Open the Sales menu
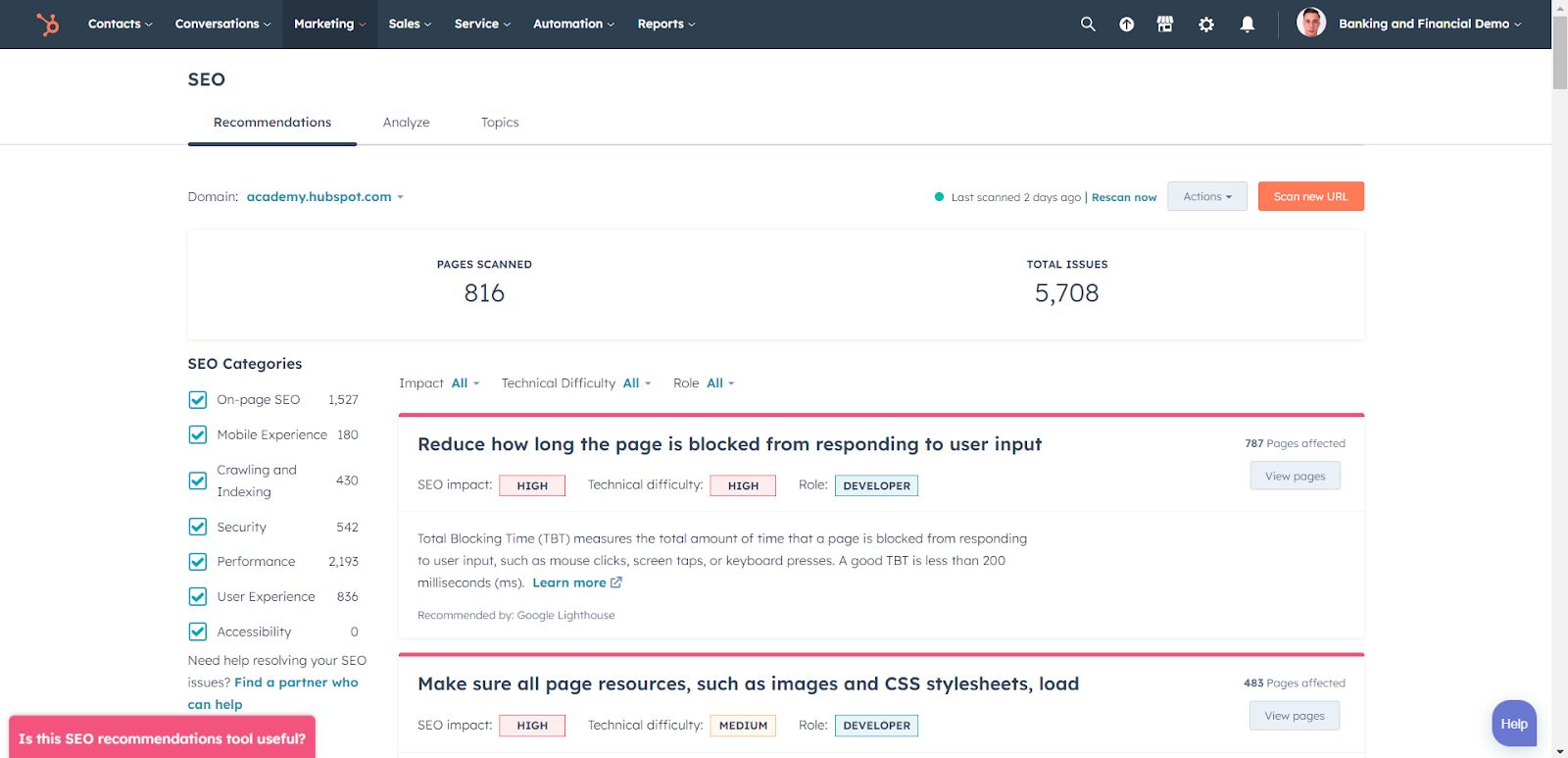This screenshot has height=758, width=1568. (410, 24)
